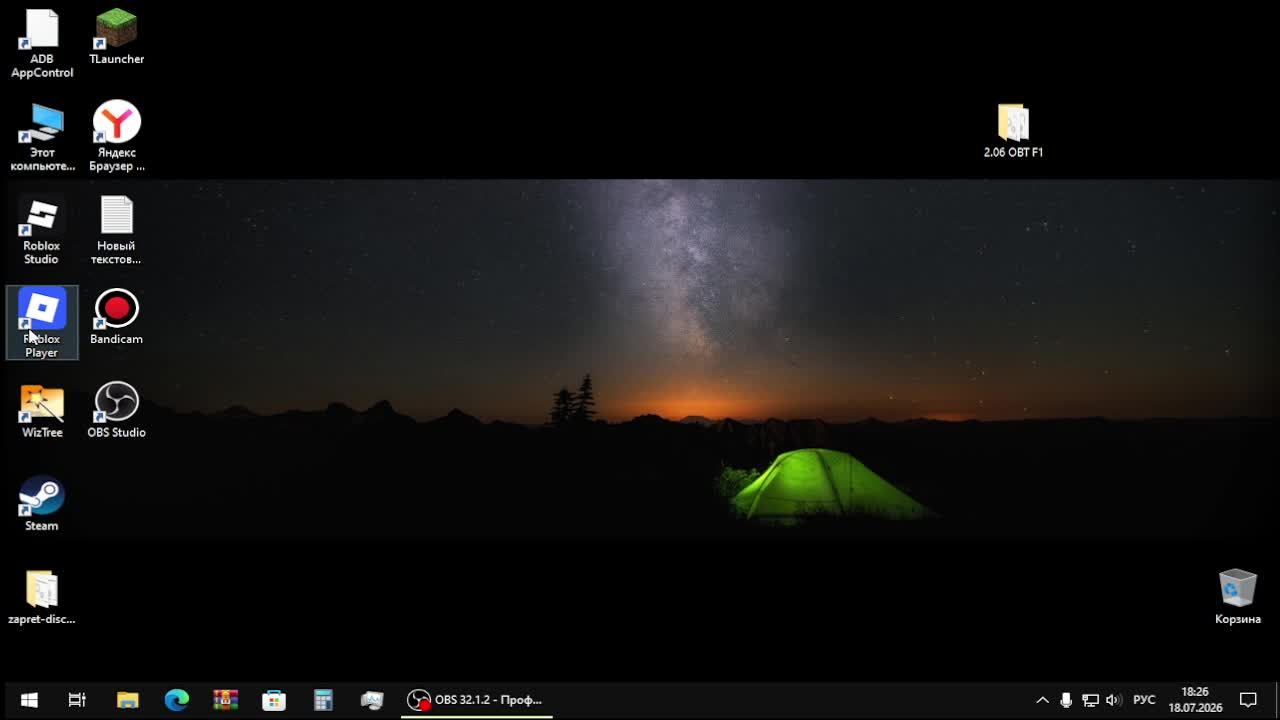
Task: Open WinRAR from the taskbar
Action: click(226, 700)
